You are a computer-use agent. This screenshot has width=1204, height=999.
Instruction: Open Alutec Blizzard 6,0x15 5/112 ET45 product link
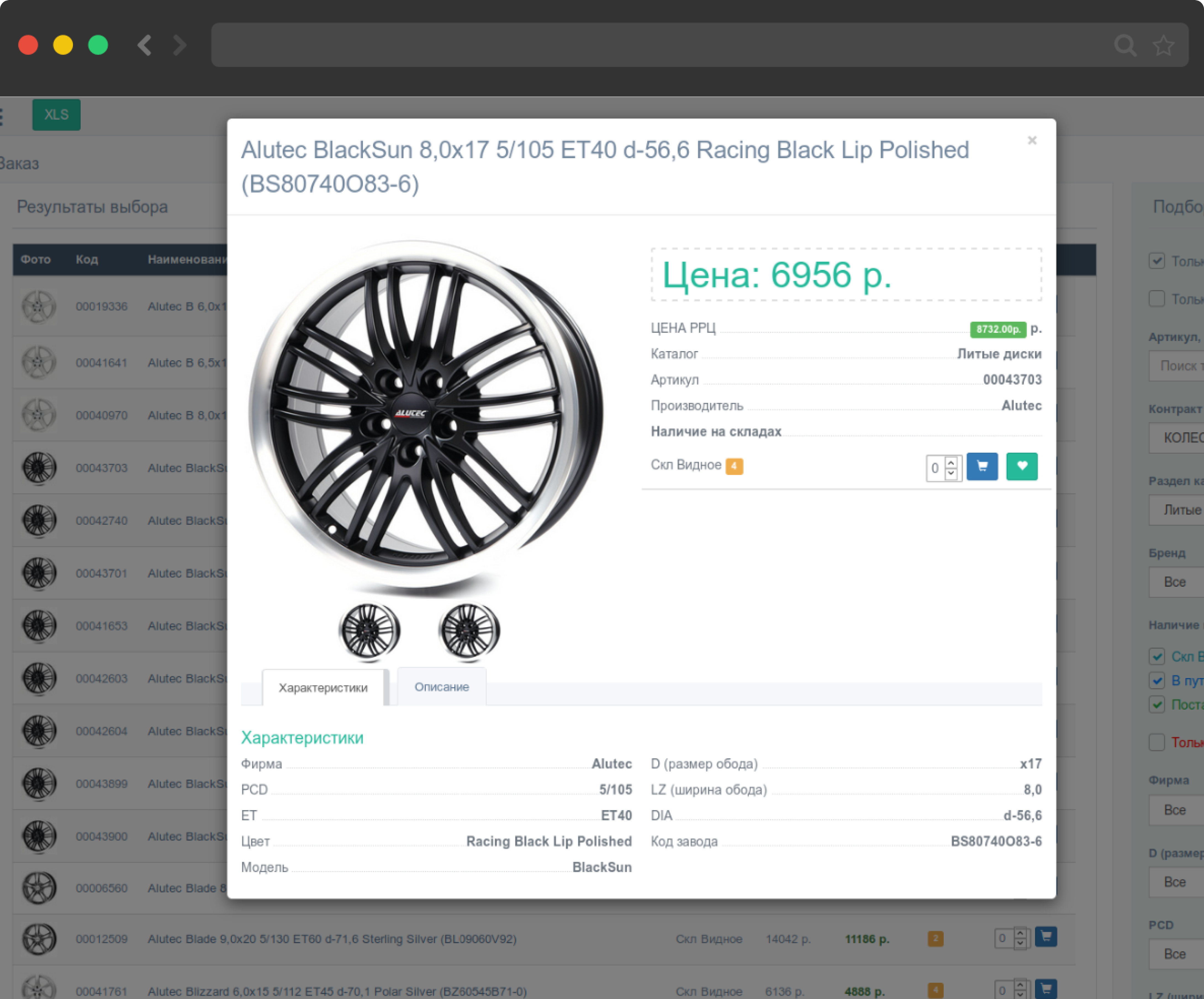pos(337,991)
